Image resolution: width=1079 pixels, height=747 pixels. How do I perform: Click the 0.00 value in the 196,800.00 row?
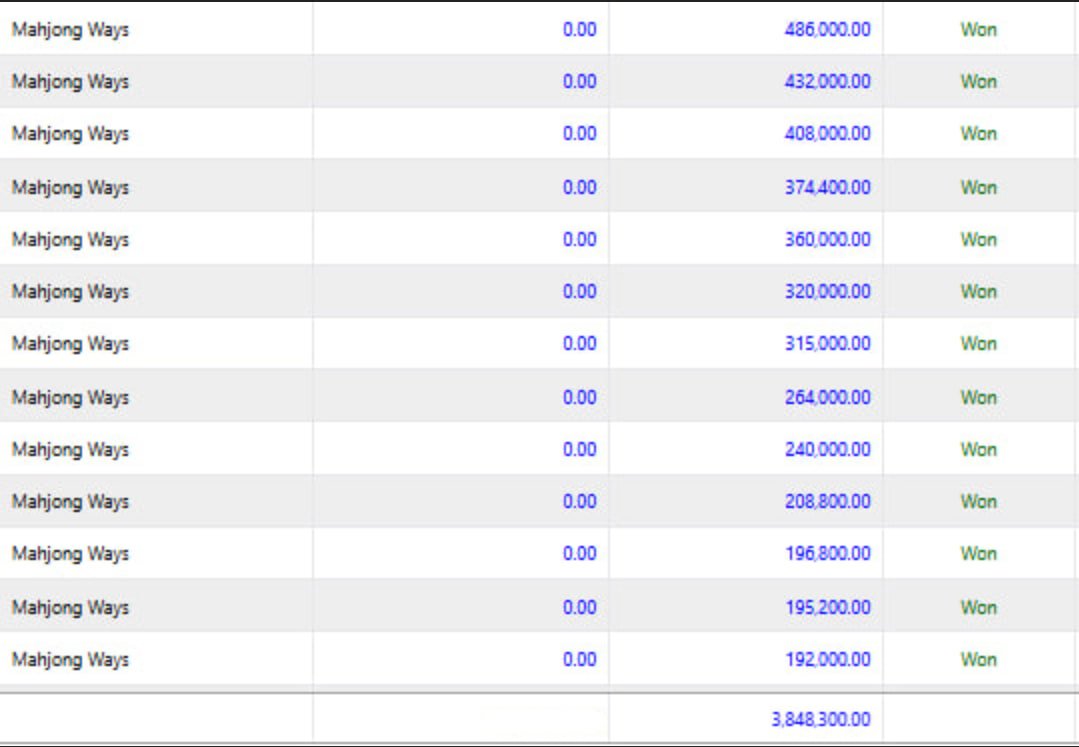tap(579, 554)
